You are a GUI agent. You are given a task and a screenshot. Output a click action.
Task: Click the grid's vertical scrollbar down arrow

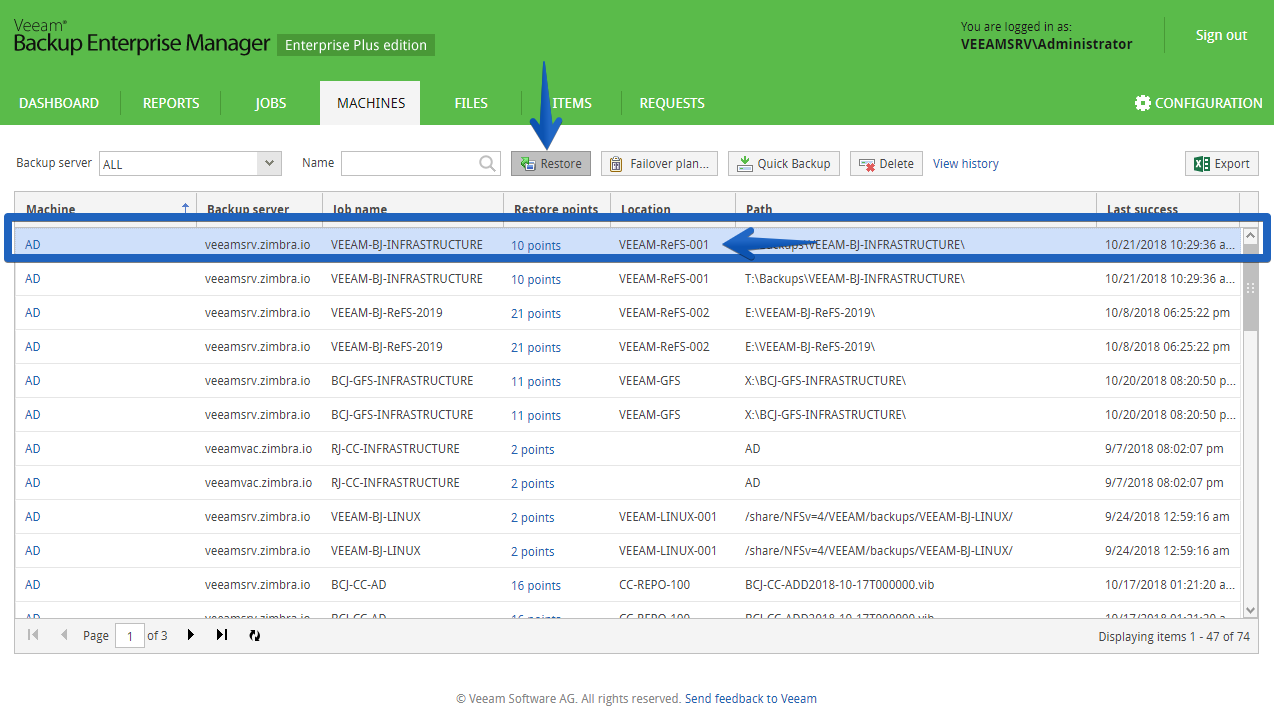click(x=1250, y=610)
